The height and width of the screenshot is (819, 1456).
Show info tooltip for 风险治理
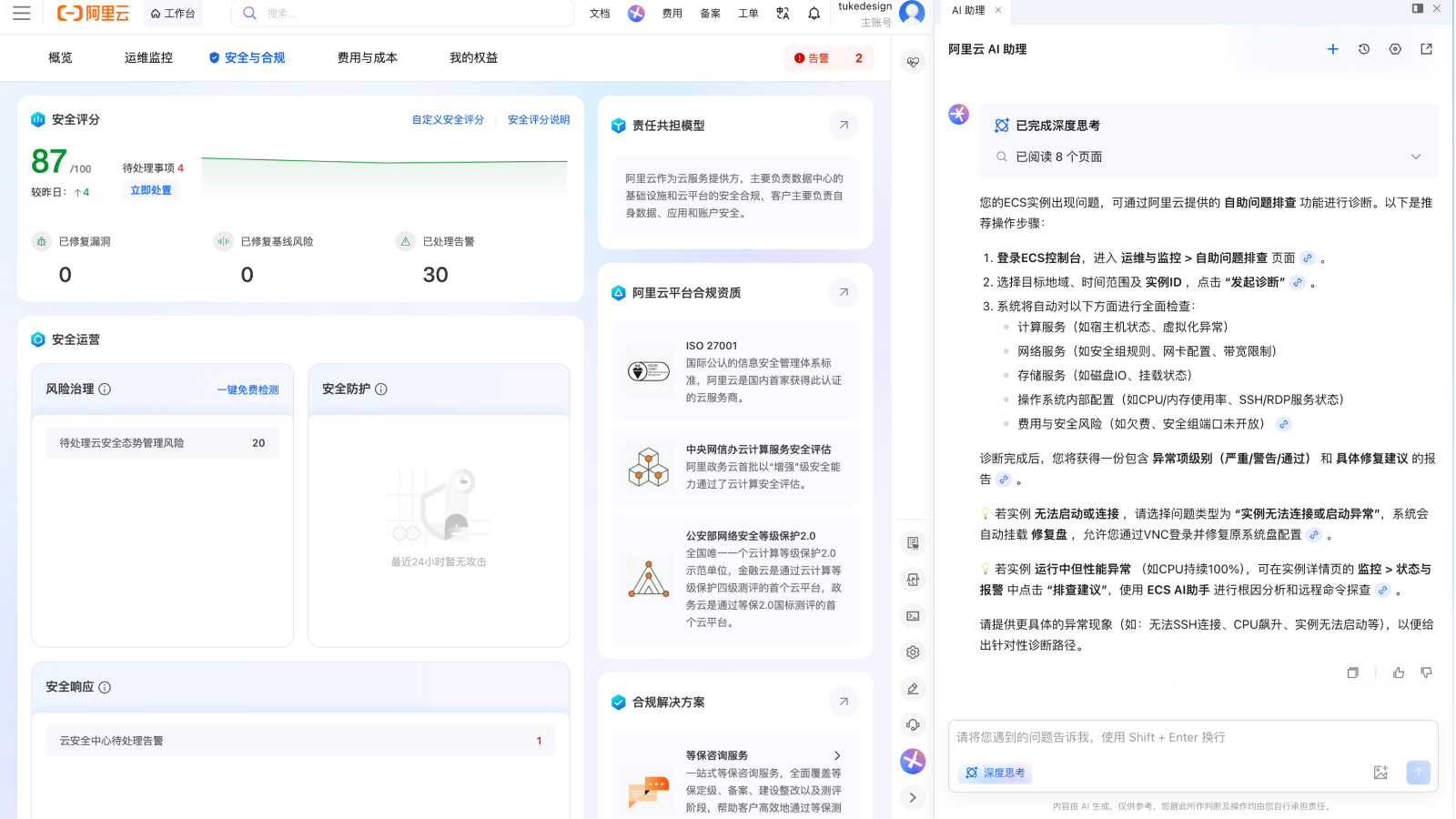105,389
